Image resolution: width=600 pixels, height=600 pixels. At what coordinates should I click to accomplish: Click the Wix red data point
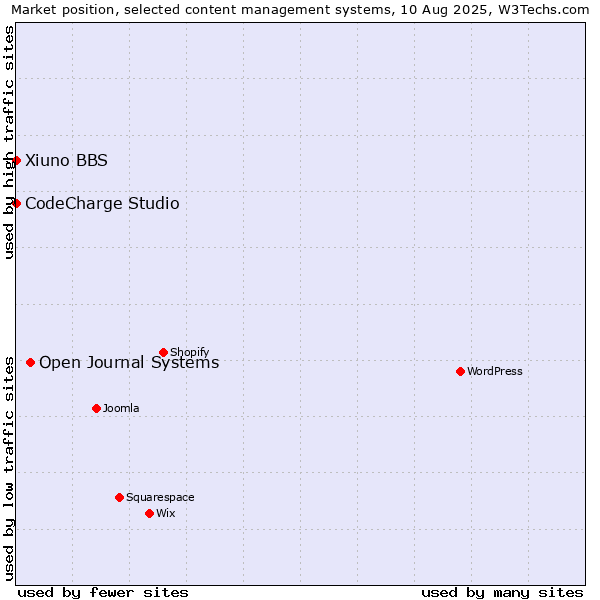pos(150,514)
